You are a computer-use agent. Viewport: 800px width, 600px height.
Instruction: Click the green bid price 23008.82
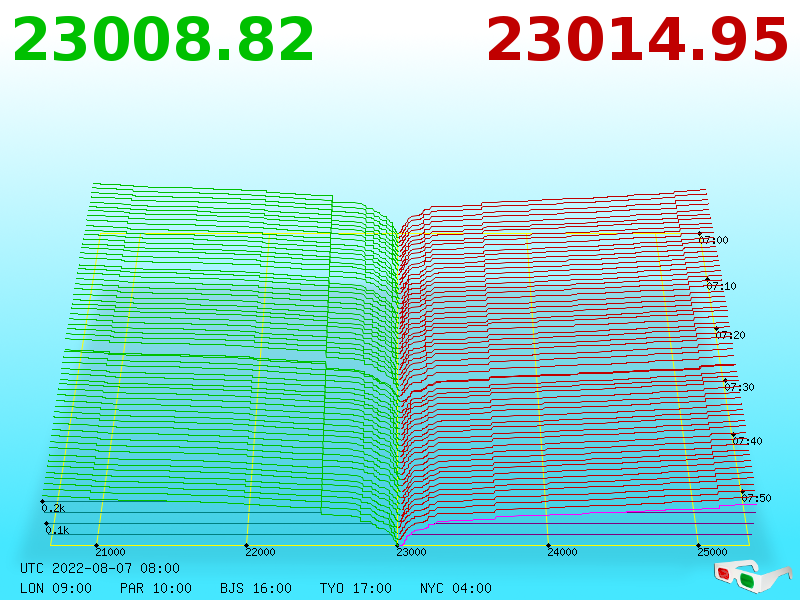[163, 40]
